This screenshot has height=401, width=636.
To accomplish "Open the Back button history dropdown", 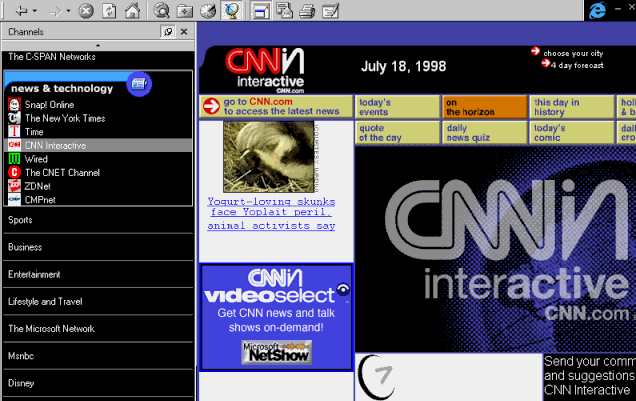I will click(35, 11).
